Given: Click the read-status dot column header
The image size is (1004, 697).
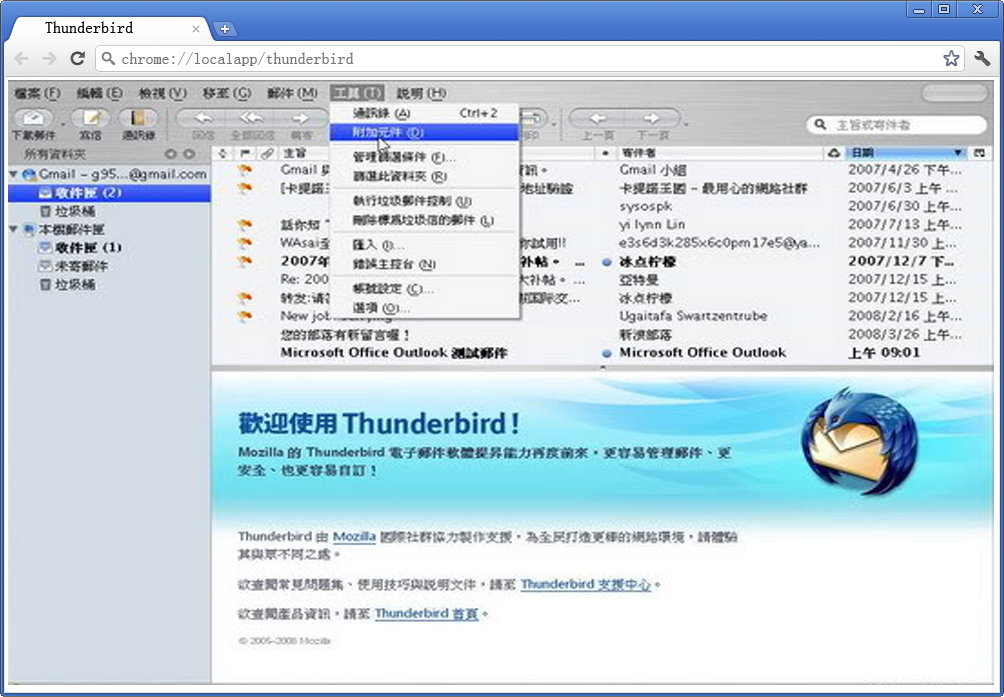Looking at the screenshot, I should click(x=606, y=153).
